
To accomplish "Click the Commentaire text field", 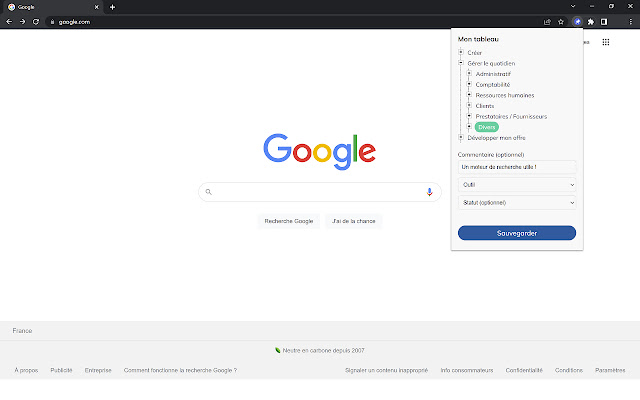I will pyautogui.click(x=517, y=167).
